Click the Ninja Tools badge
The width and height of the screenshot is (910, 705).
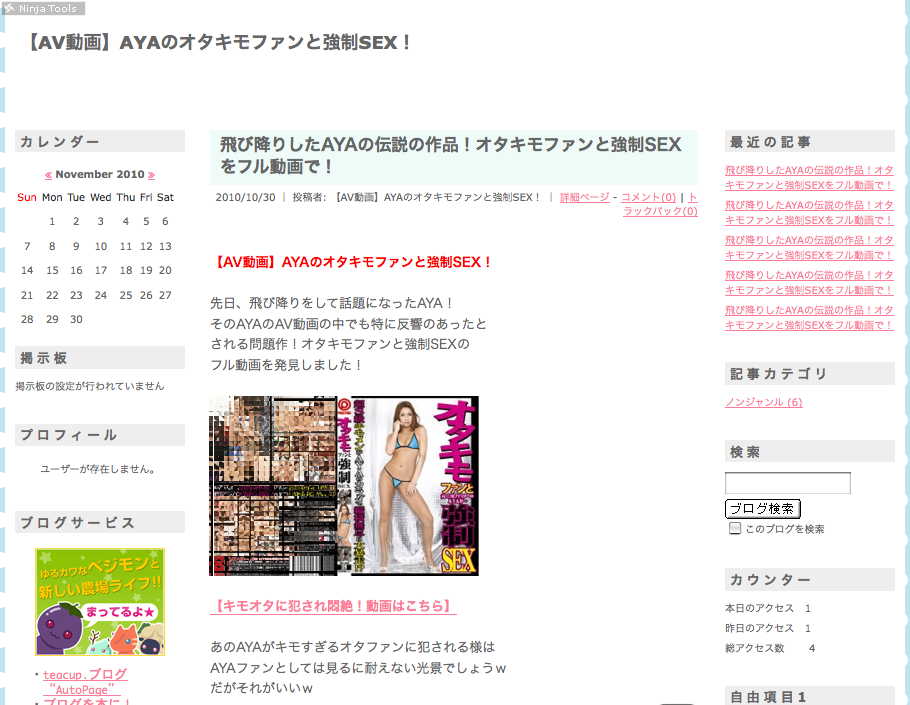coord(44,8)
